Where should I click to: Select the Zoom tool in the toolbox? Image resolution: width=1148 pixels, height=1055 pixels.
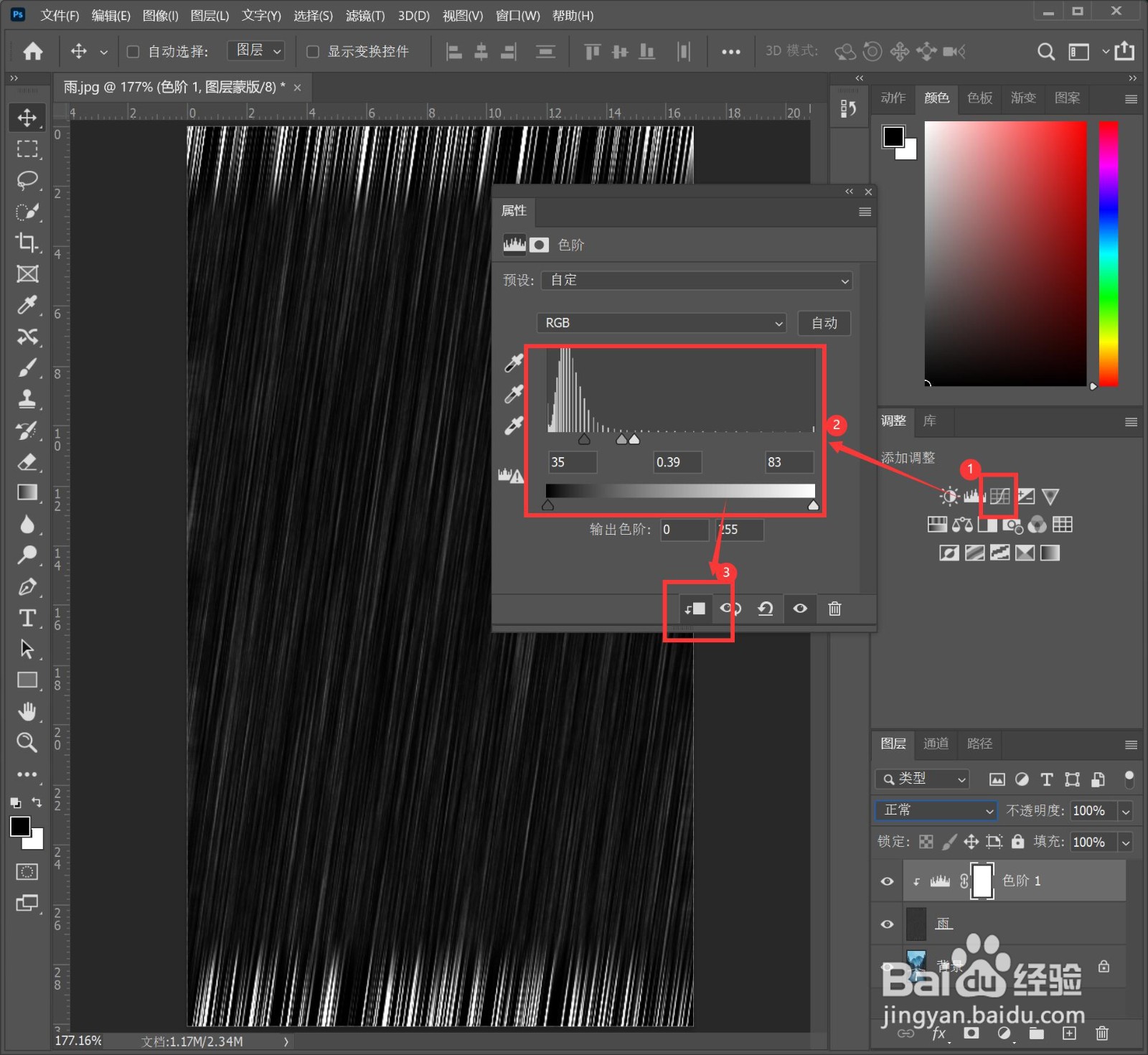point(27,742)
